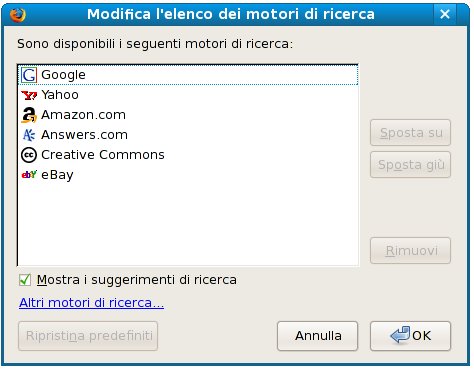The height and width of the screenshot is (372, 474).
Task: Click the arrow icon on the OK button
Action: (400, 335)
